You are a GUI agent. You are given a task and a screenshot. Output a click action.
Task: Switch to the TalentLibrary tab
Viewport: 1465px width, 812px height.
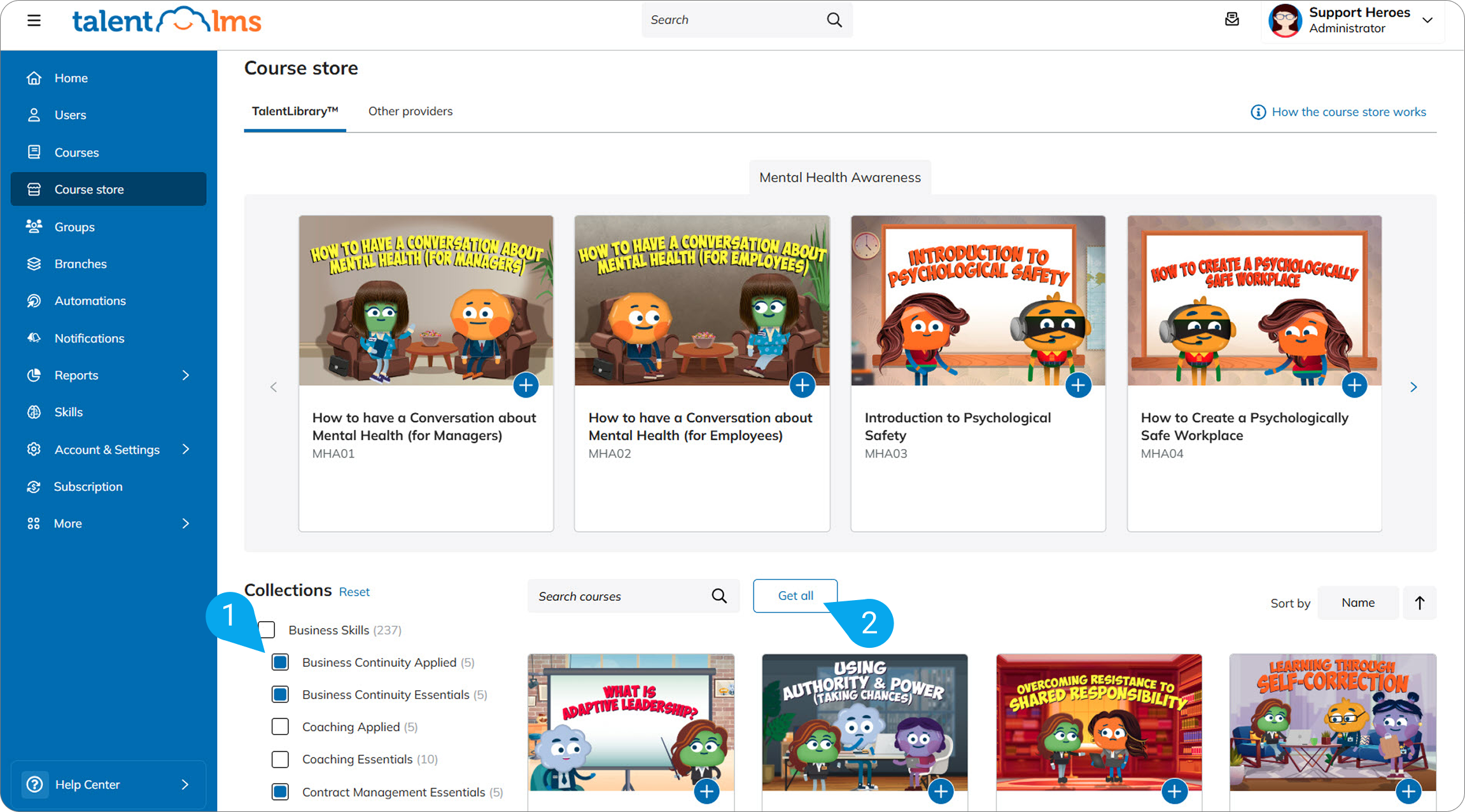(295, 111)
